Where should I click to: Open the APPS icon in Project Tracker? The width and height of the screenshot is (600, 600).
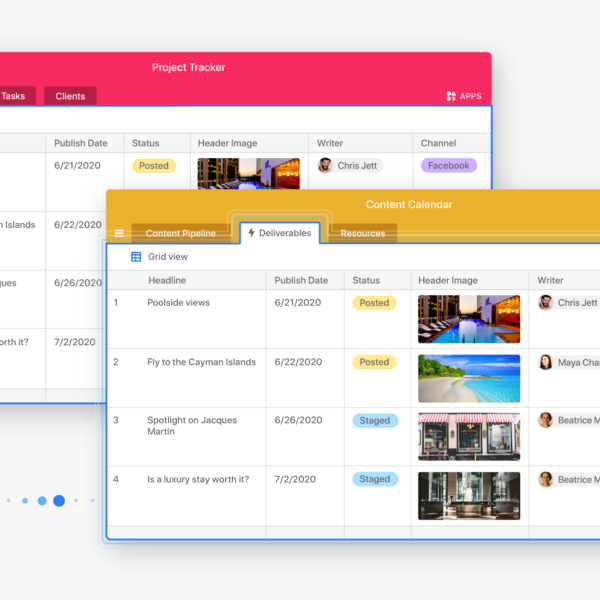[x=451, y=96]
